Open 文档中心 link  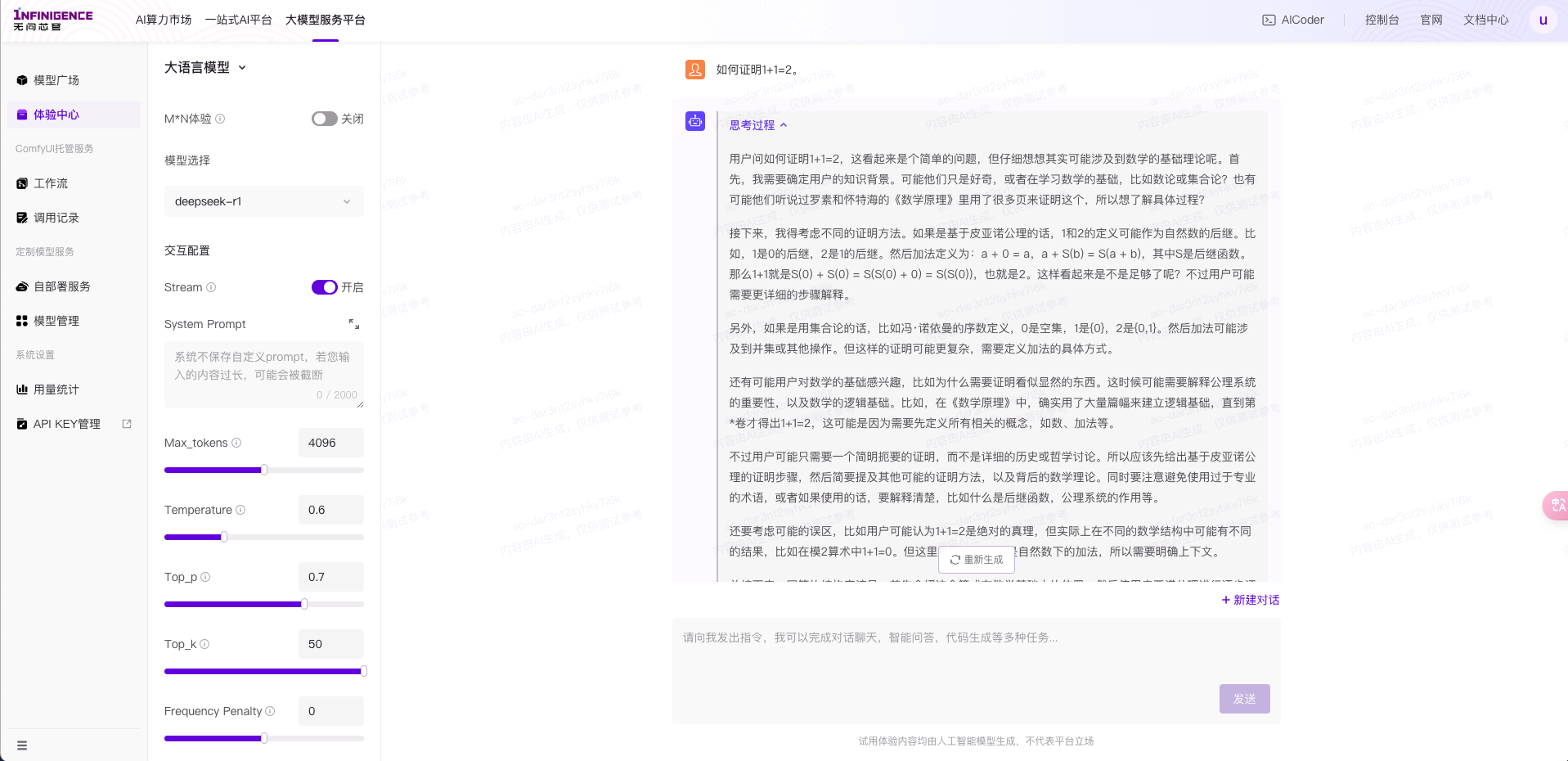click(1486, 20)
